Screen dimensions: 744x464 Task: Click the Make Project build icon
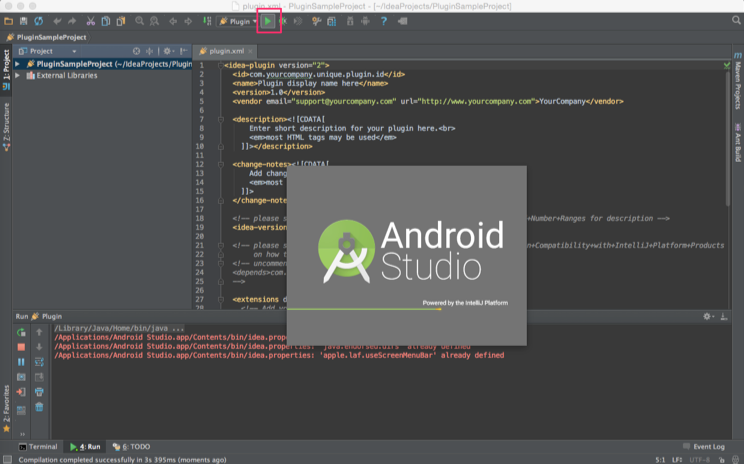(207, 21)
